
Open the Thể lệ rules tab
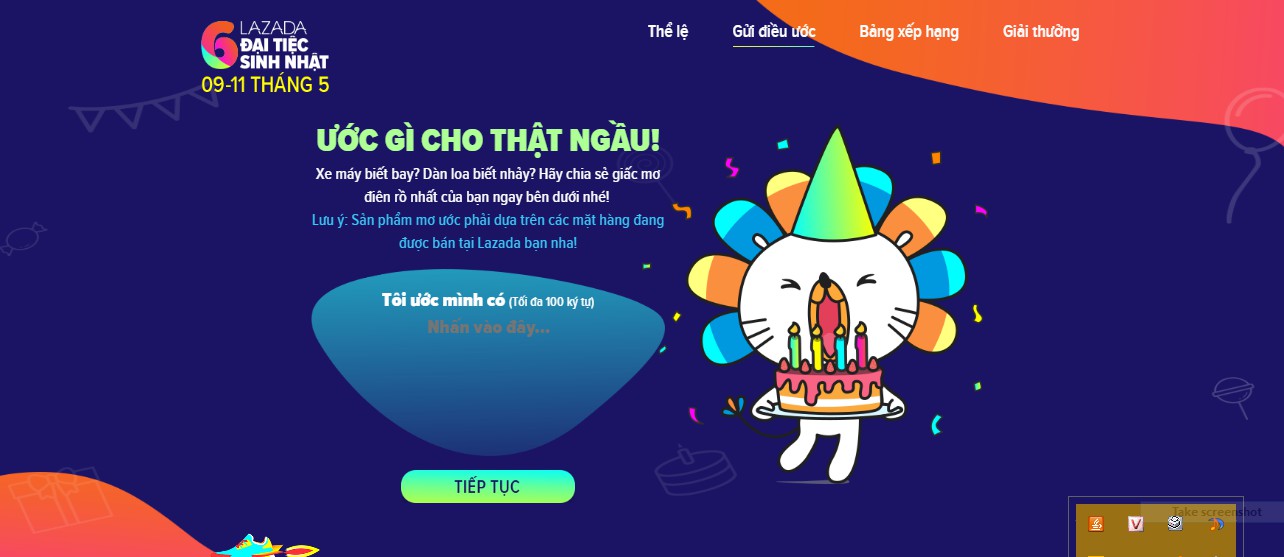668,31
